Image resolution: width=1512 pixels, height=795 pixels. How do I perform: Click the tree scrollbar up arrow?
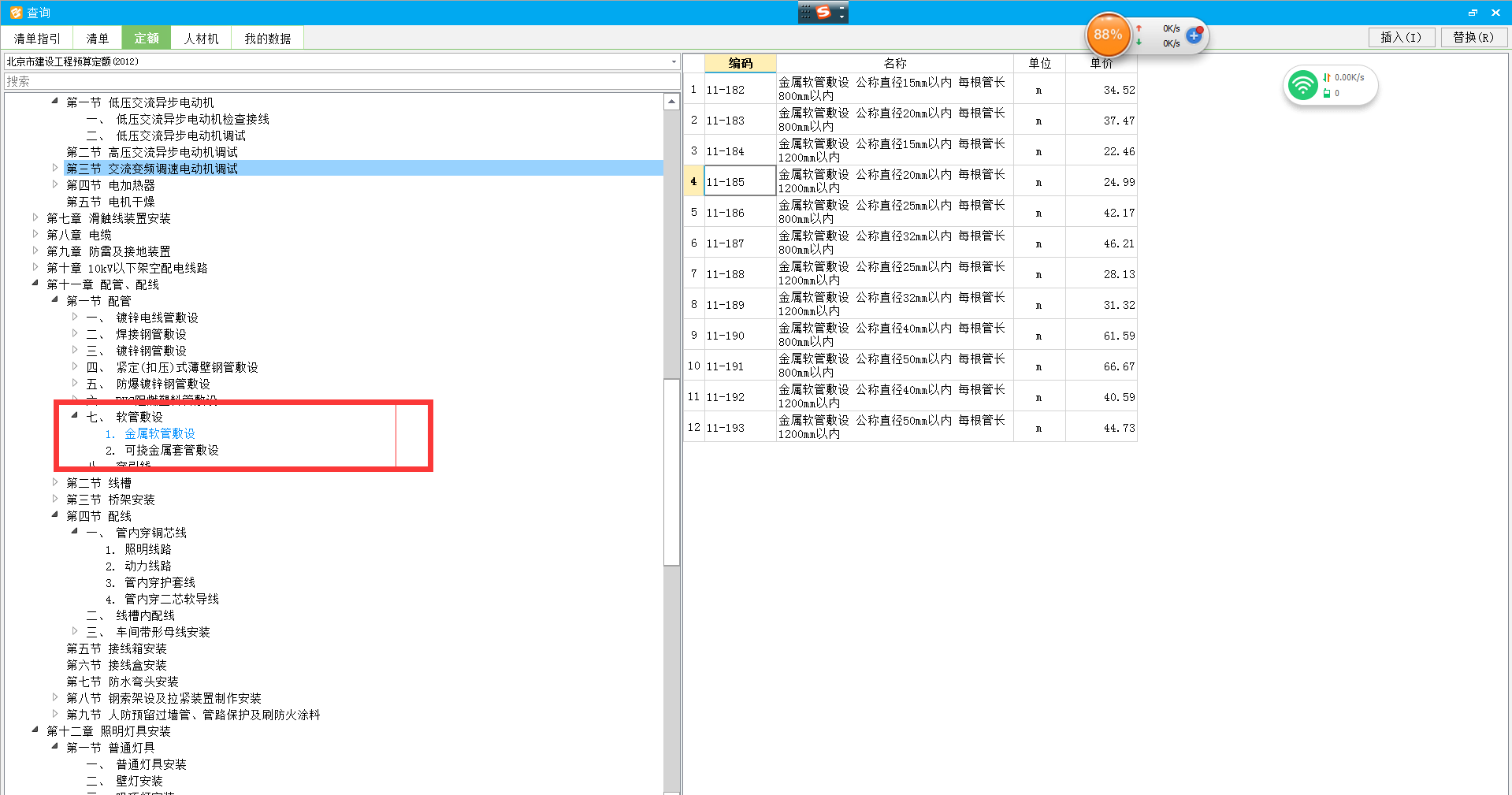coord(671,102)
